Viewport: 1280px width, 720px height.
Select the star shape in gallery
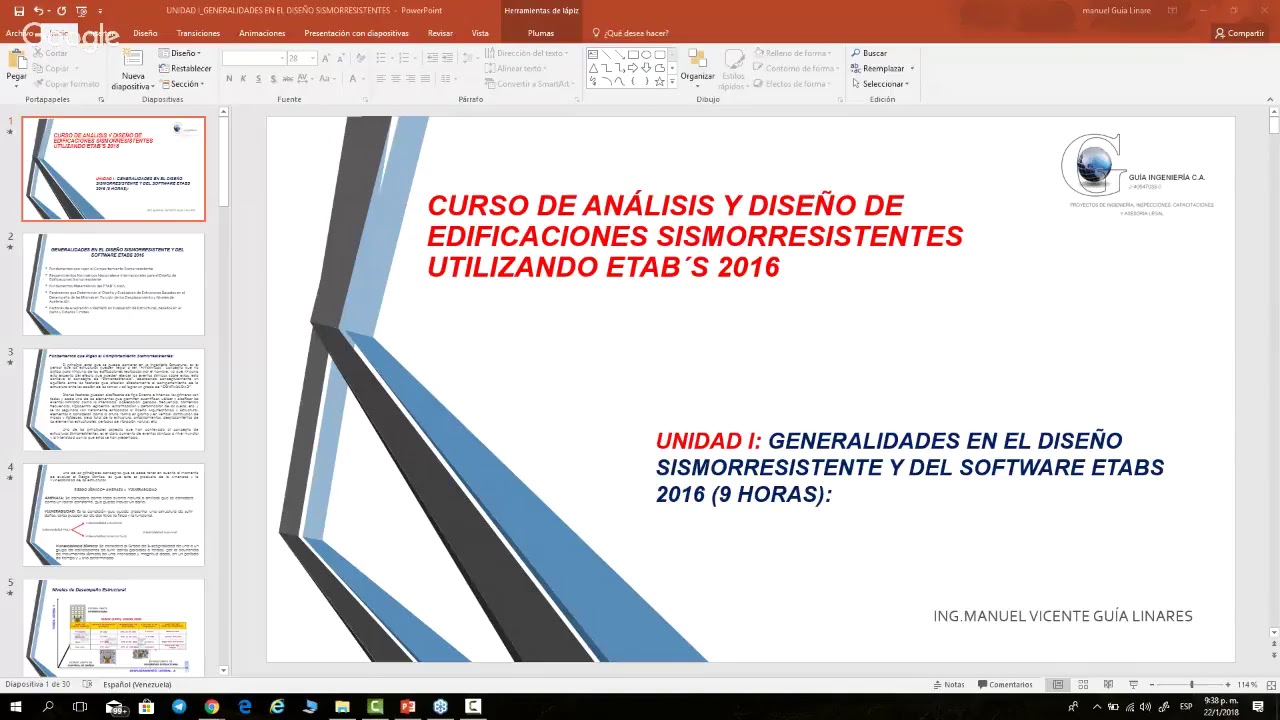point(659,82)
